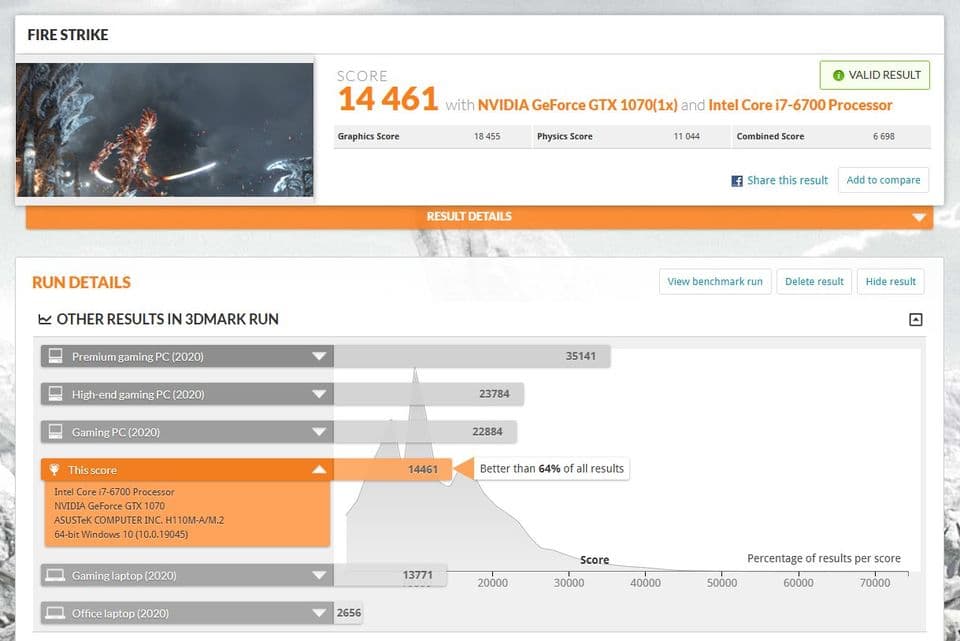Click the trophy icon beside This score
This screenshot has height=641, width=960.
(x=54, y=470)
